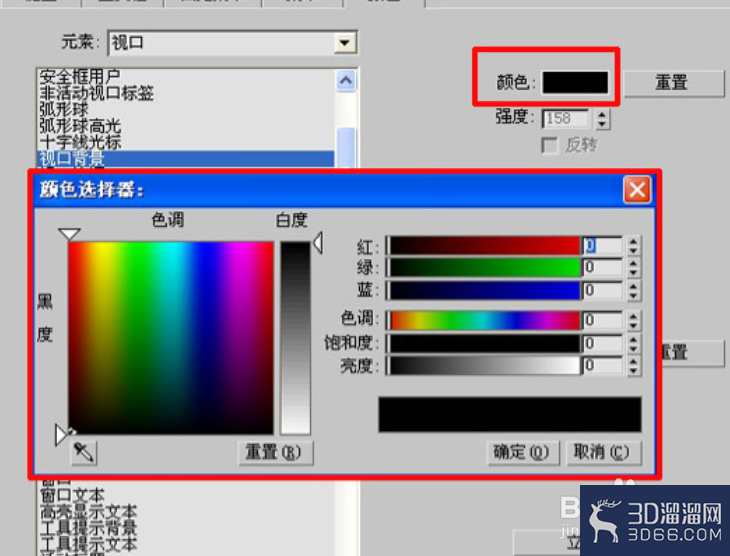Click the 亮度 spinner arrows
Image resolution: width=730 pixels, height=556 pixels.
[x=633, y=366]
